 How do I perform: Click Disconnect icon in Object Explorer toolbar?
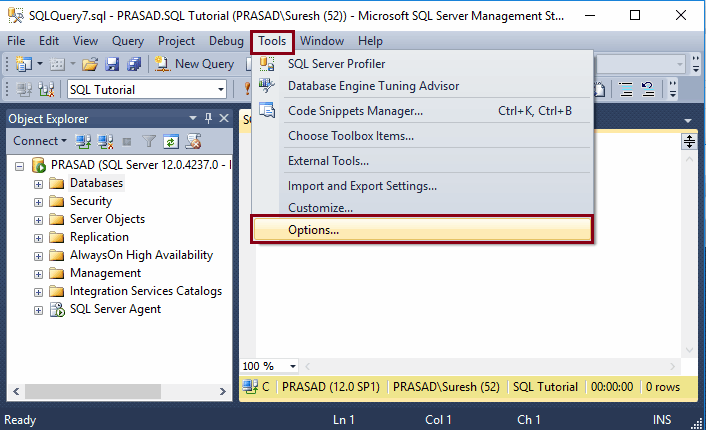105,142
